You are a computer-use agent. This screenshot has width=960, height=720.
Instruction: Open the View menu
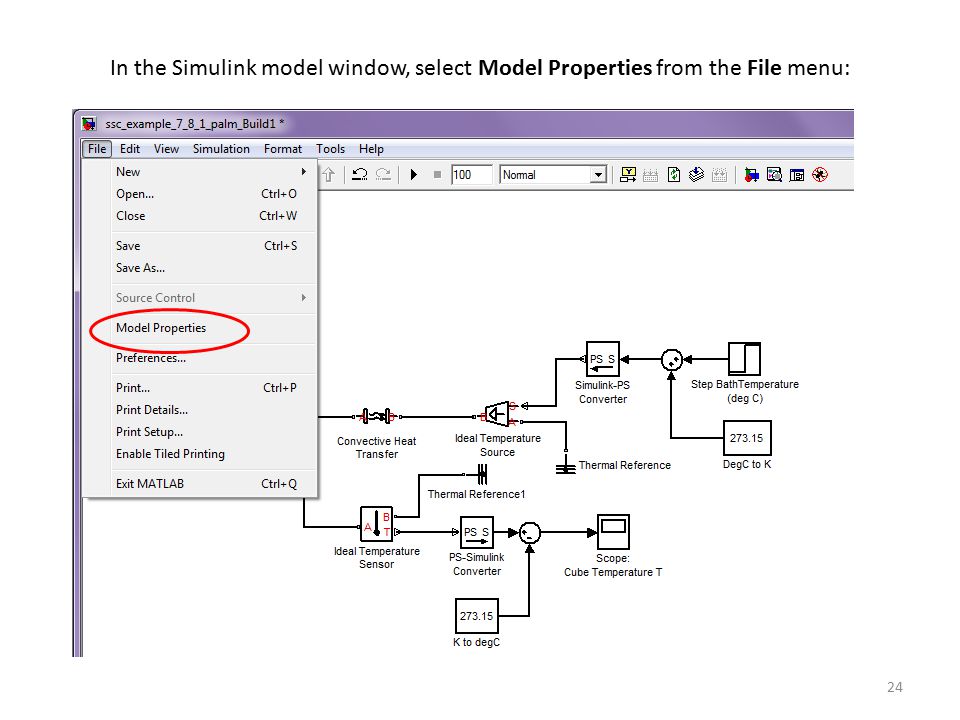[167, 149]
